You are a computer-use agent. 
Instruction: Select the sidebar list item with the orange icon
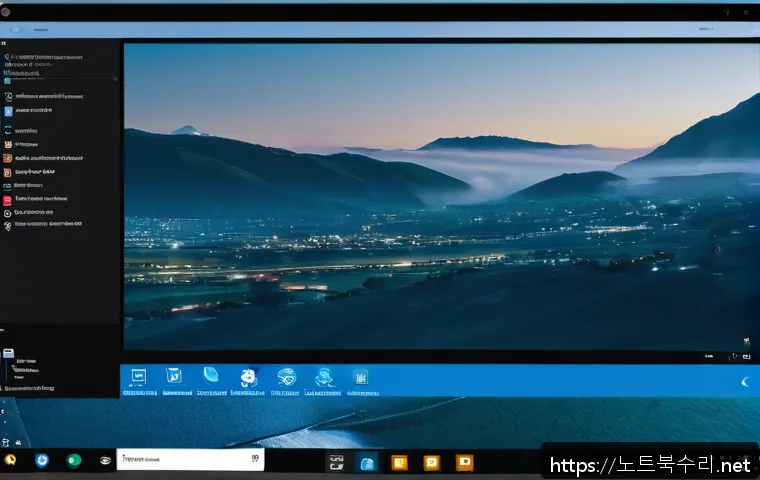8,158
